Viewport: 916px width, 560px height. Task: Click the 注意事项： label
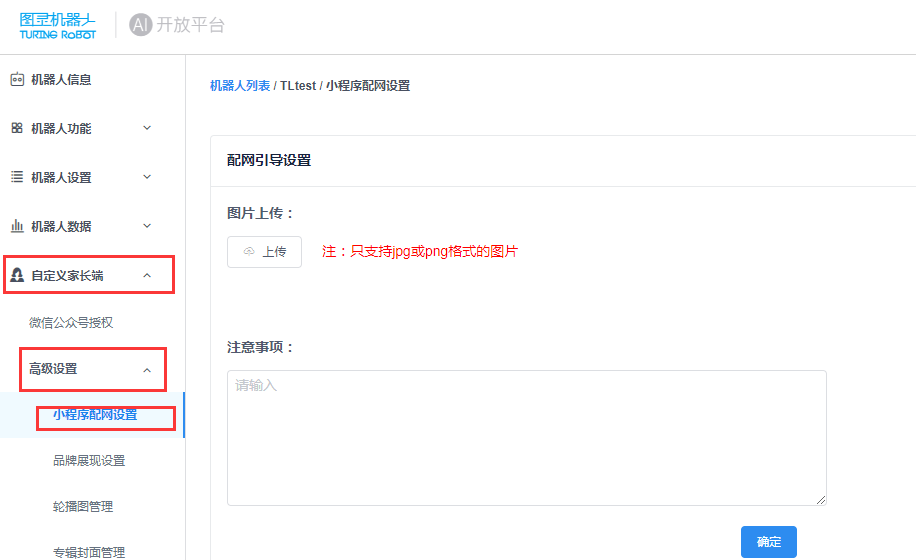260,347
